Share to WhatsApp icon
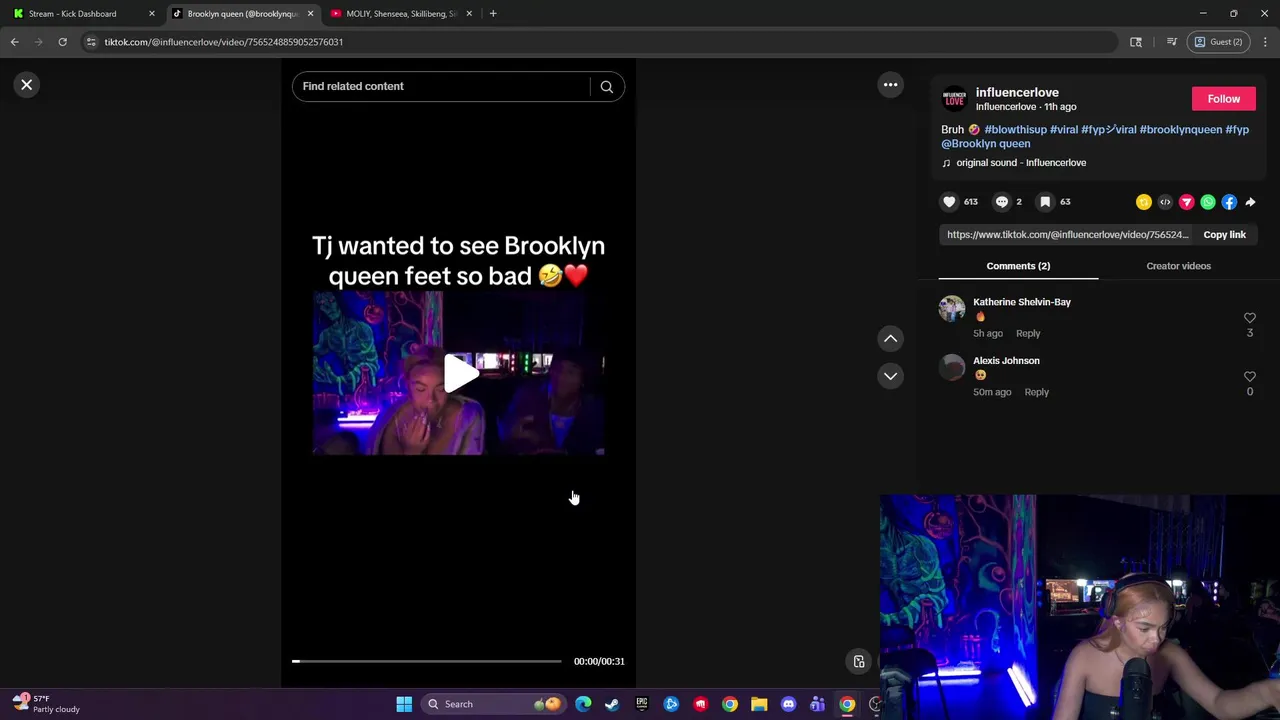1280x720 pixels. point(1208,202)
